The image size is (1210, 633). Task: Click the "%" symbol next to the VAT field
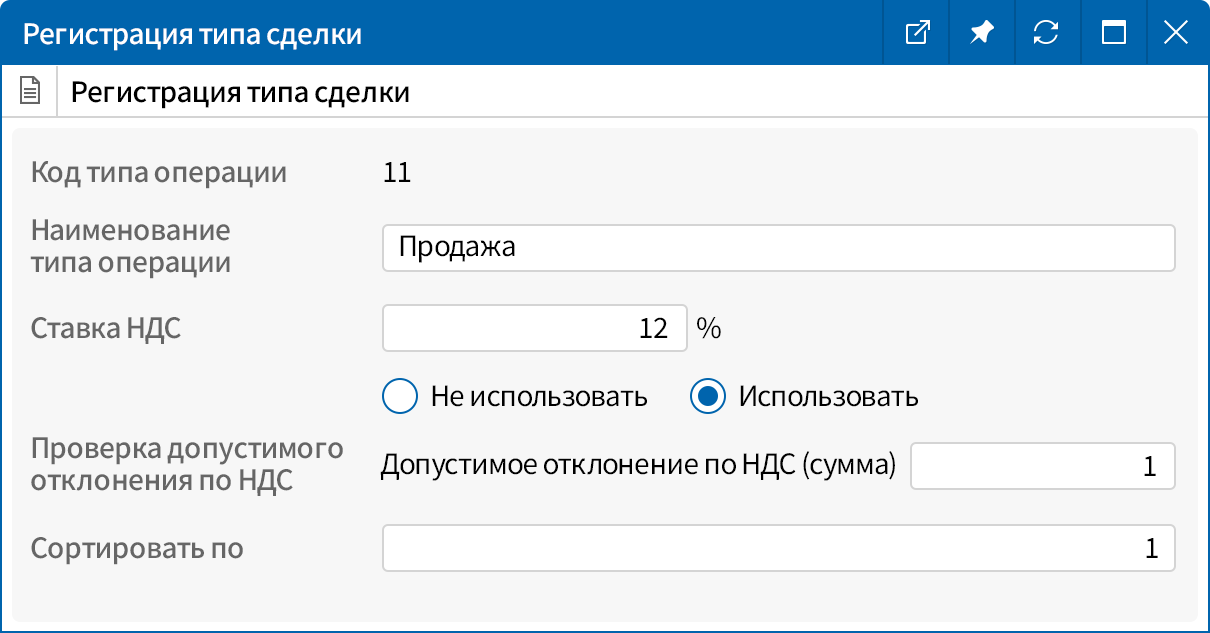click(711, 327)
